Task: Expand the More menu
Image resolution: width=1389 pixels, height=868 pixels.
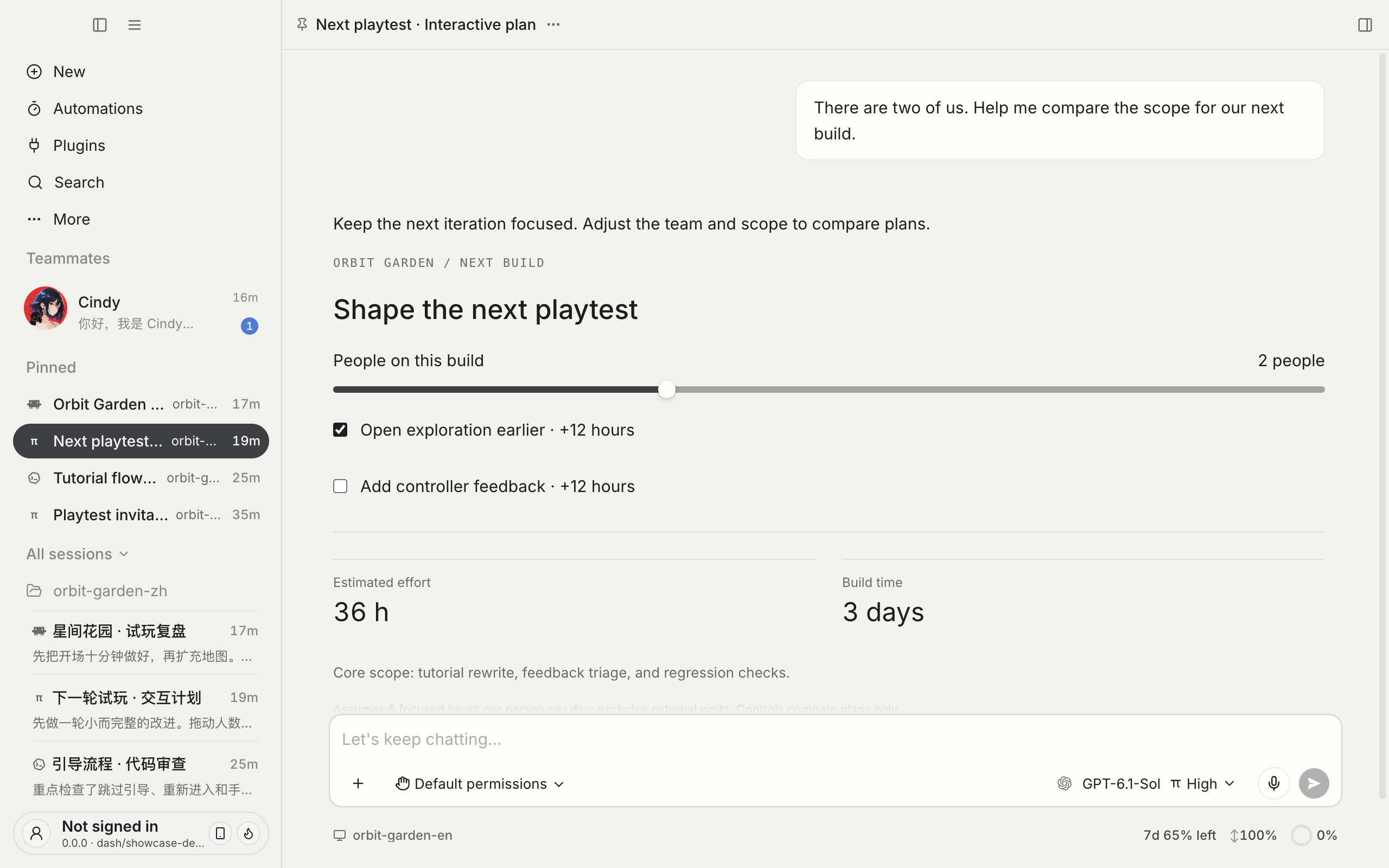Action: [141, 219]
